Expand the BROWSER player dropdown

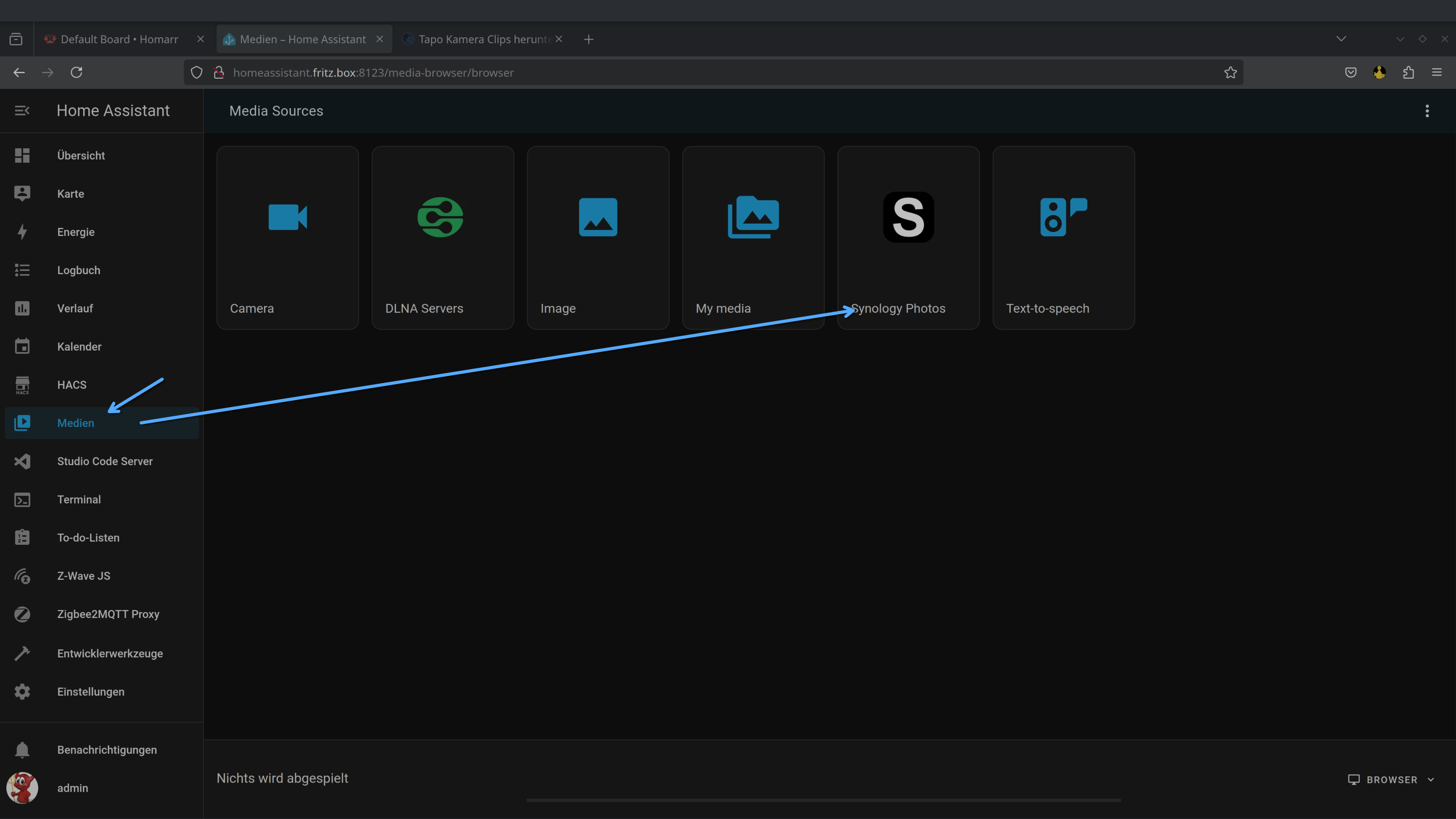coord(1391,779)
